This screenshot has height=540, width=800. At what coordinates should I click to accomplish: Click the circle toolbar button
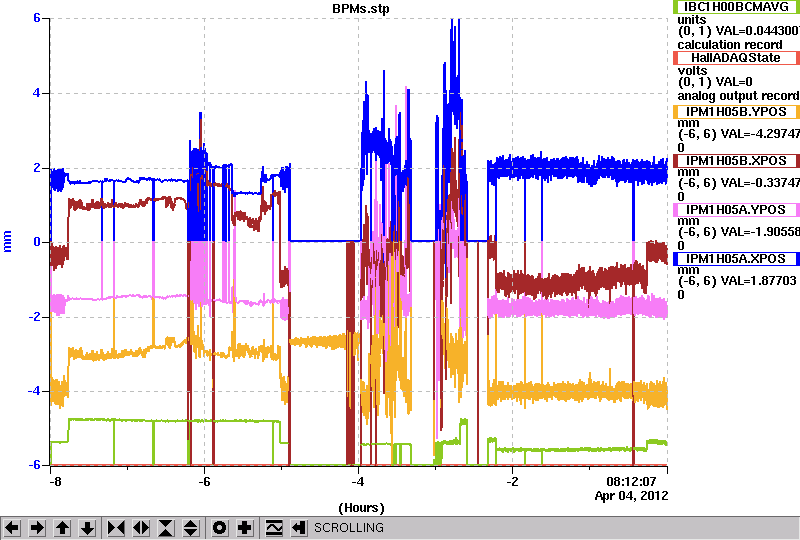[219, 528]
